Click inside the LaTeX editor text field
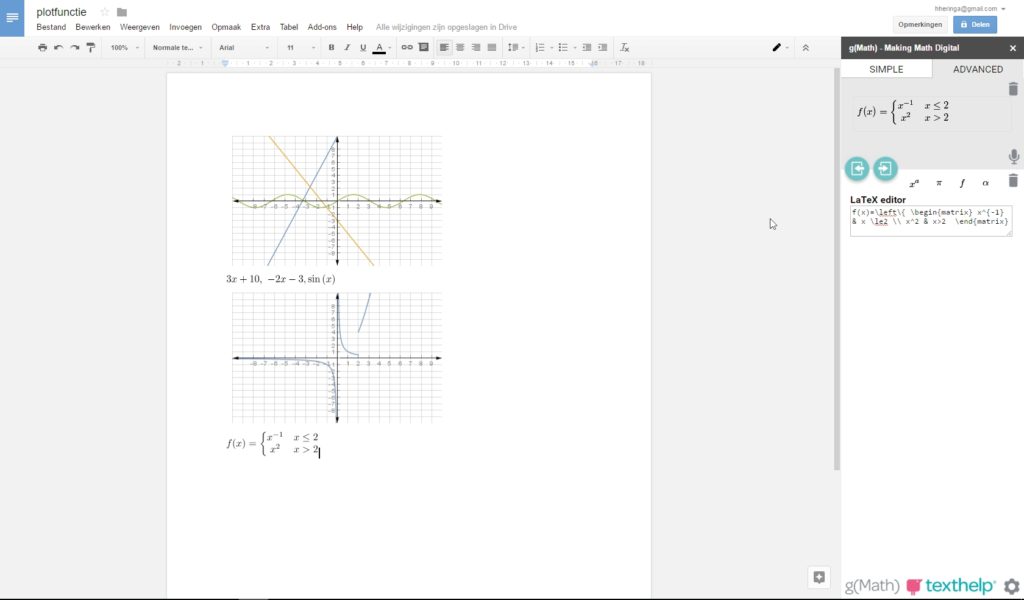 [x=930, y=220]
